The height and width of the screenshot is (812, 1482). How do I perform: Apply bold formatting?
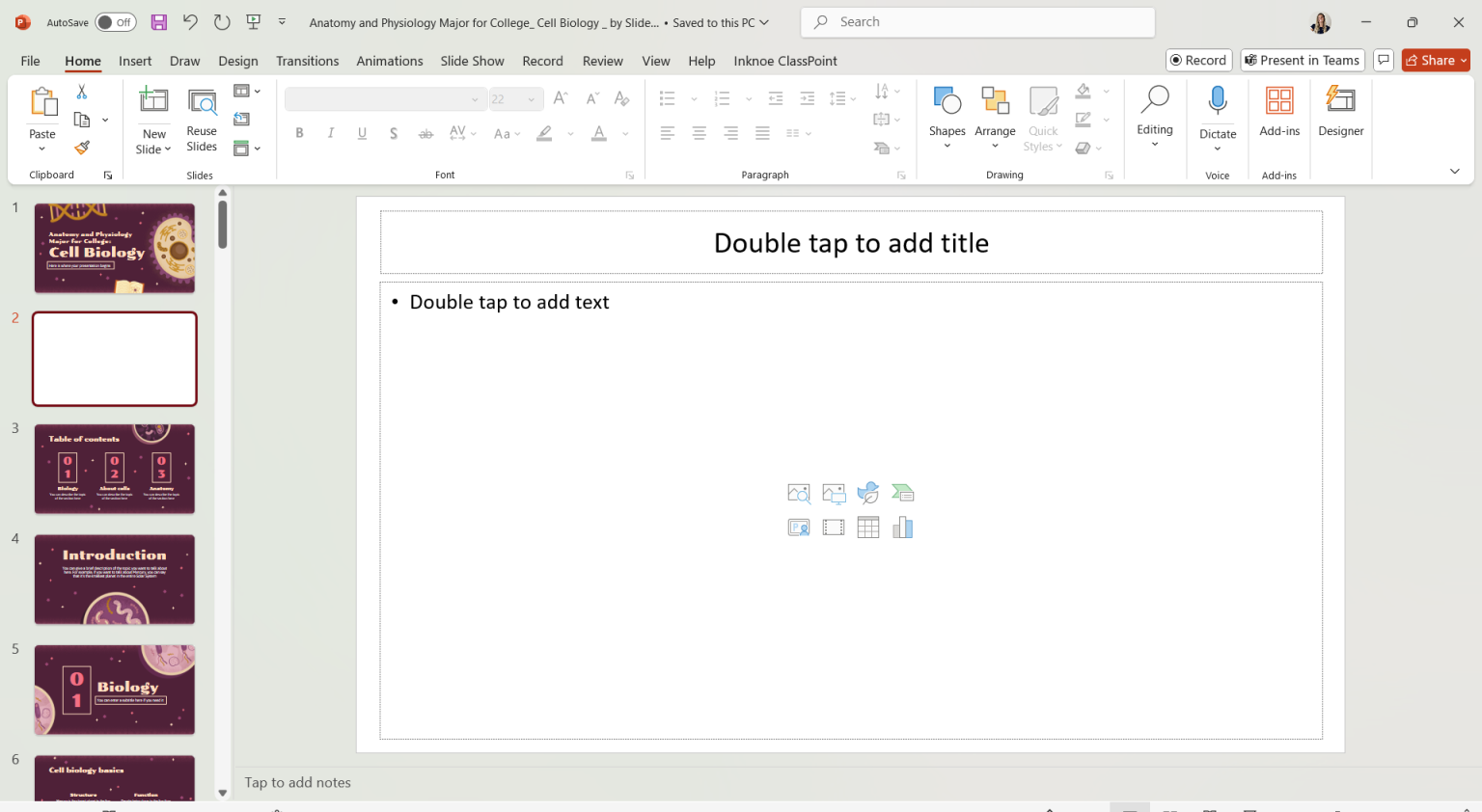[x=299, y=132]
